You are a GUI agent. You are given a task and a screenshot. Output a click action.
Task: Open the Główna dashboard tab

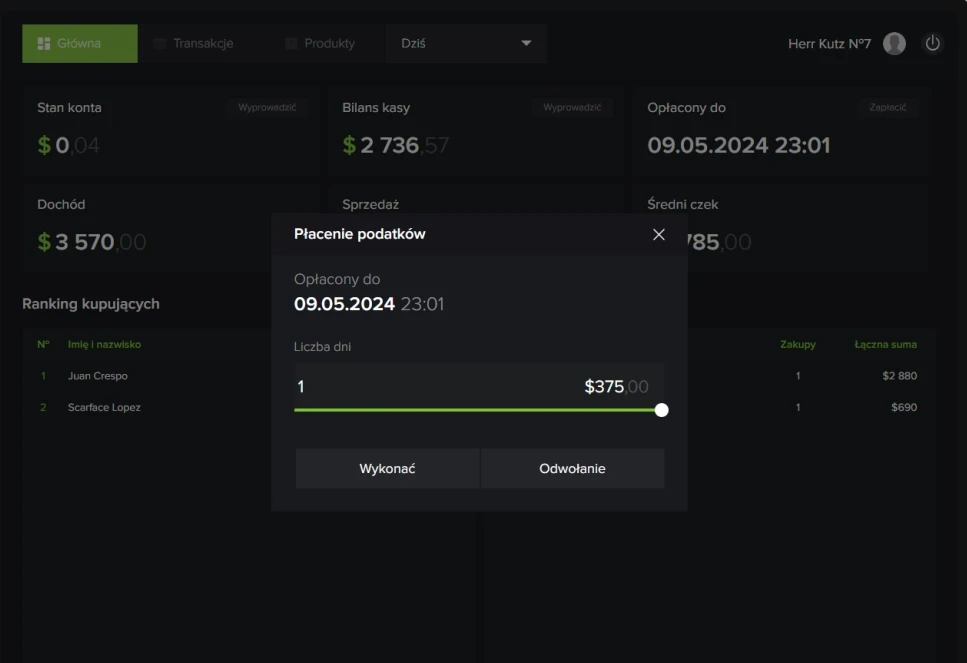80,44
